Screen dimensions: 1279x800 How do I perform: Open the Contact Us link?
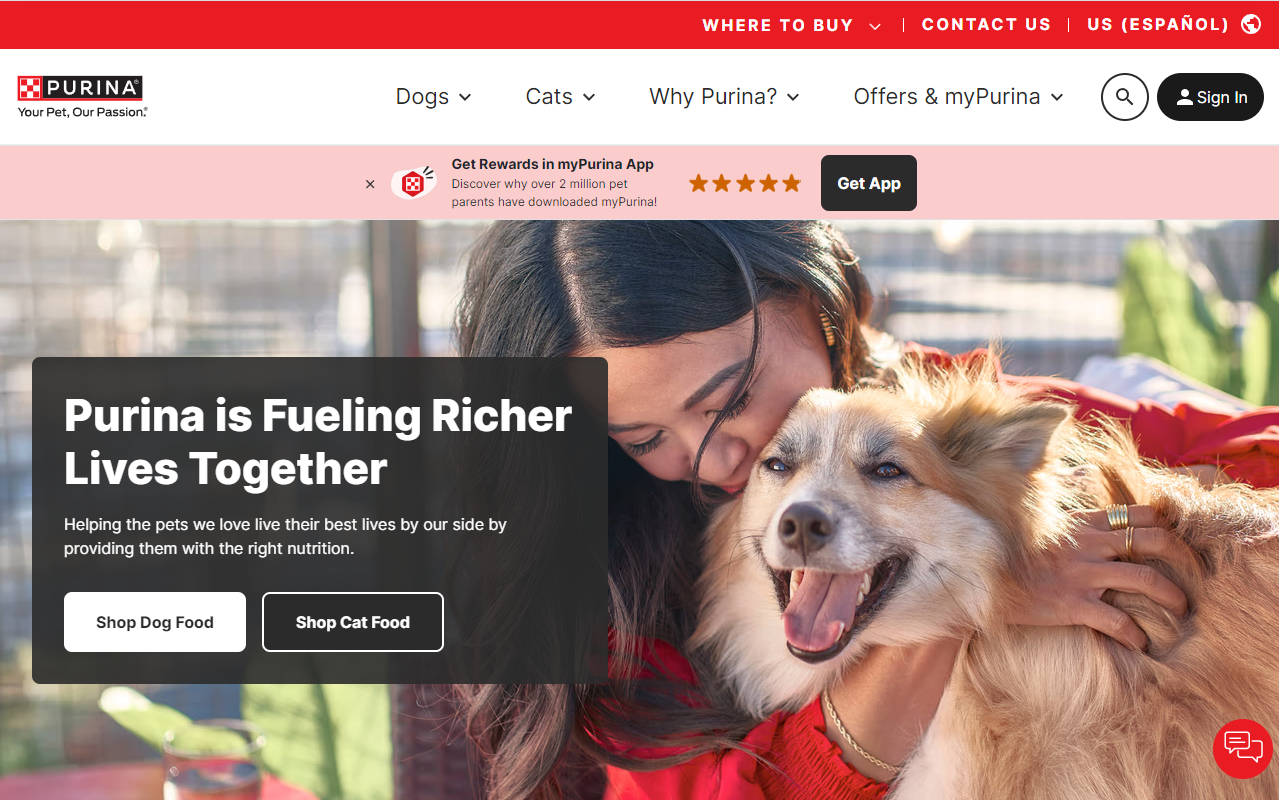pyautogui.click(x=986, y=25)
